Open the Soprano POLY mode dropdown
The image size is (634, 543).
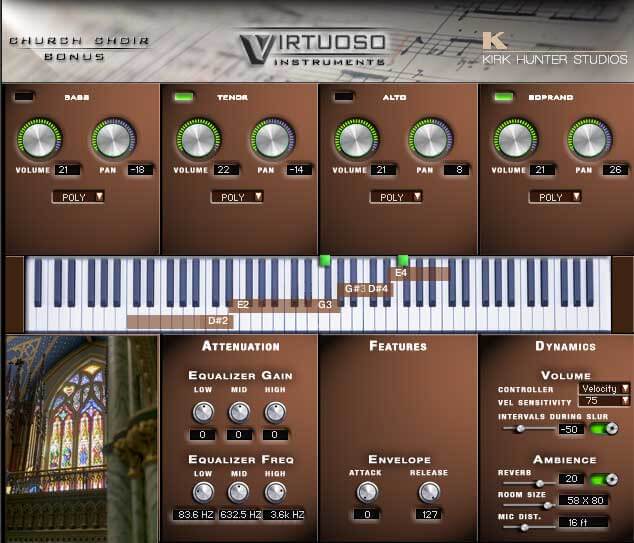tap(555, 197)
